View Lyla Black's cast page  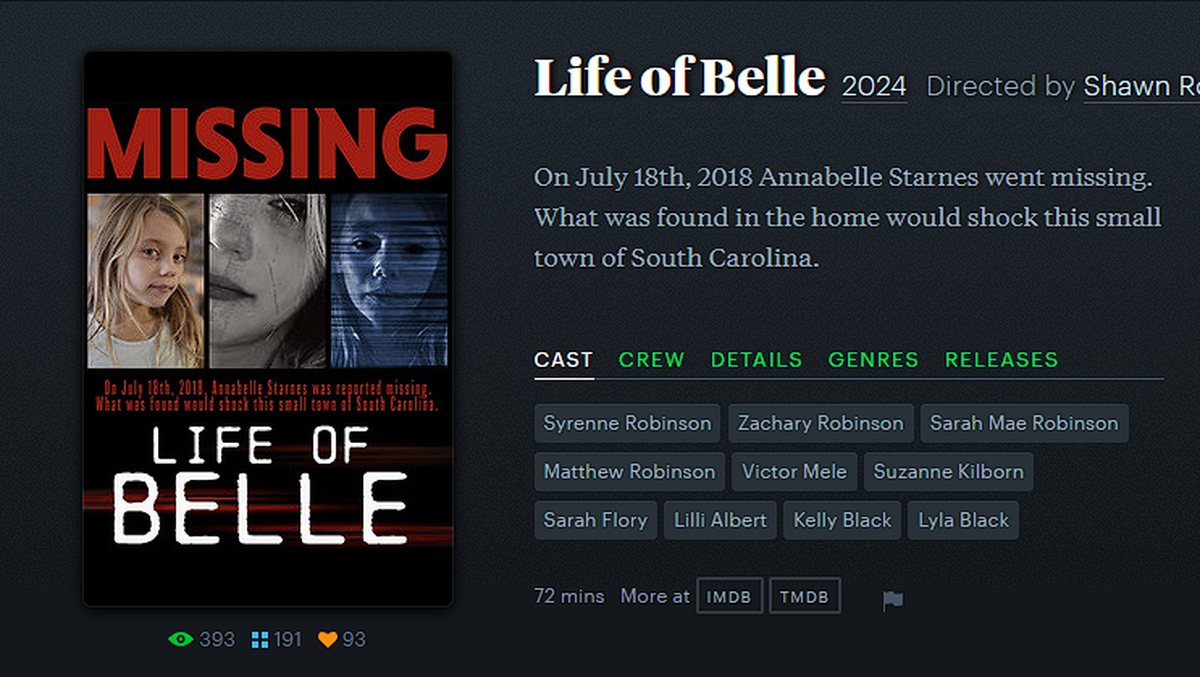(x=963, y=520)
